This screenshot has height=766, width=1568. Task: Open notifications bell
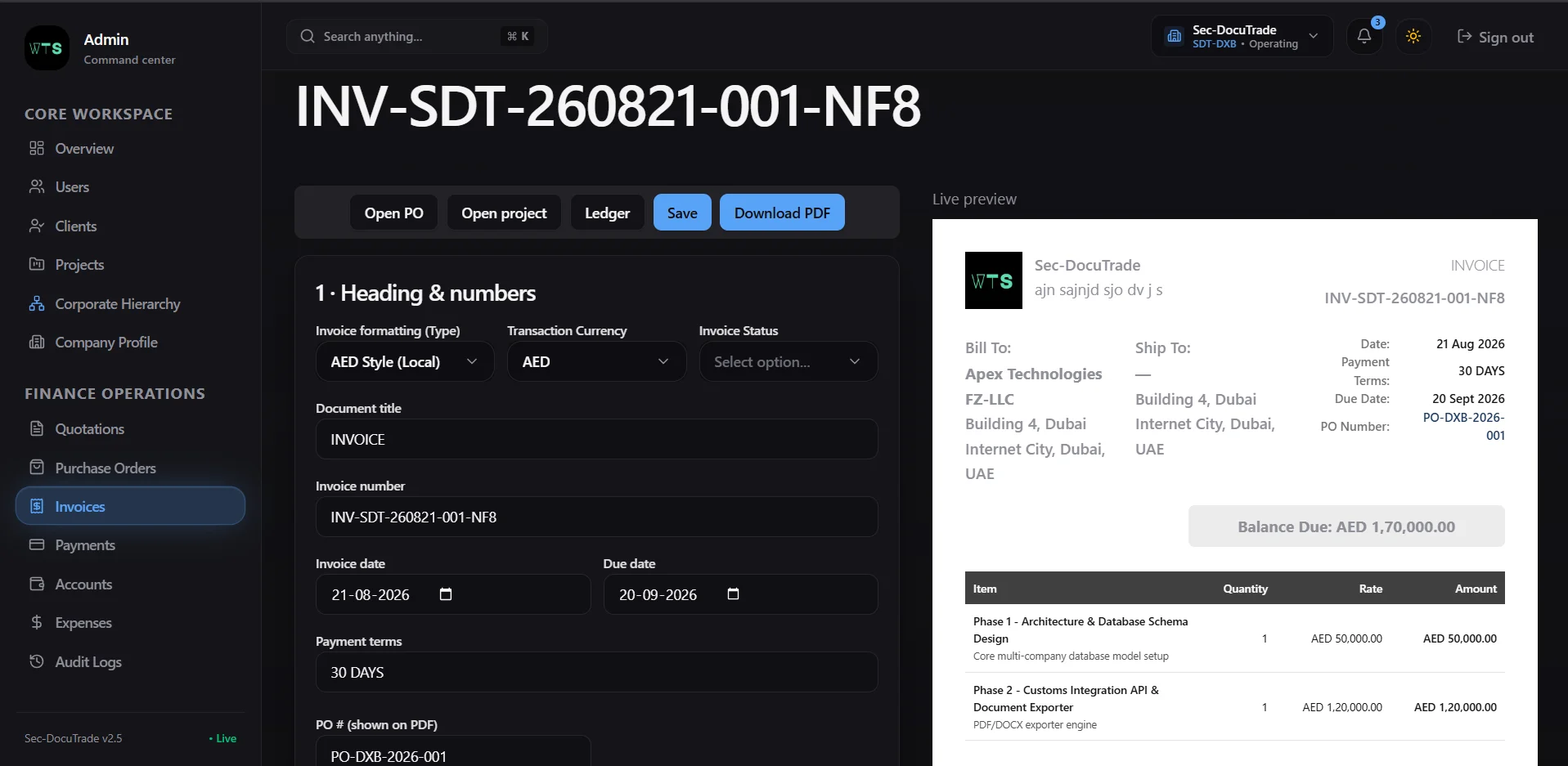click(1364, 37)
